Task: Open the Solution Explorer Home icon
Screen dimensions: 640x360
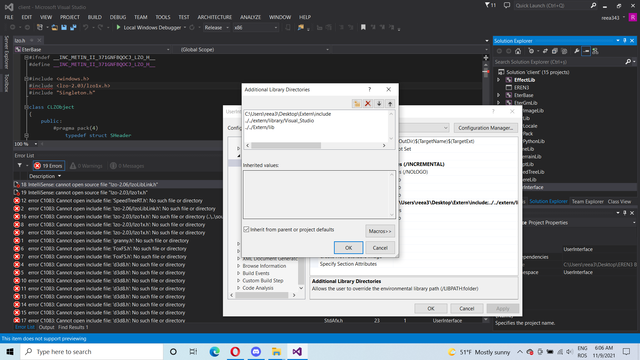Action: tap(518, 51)
